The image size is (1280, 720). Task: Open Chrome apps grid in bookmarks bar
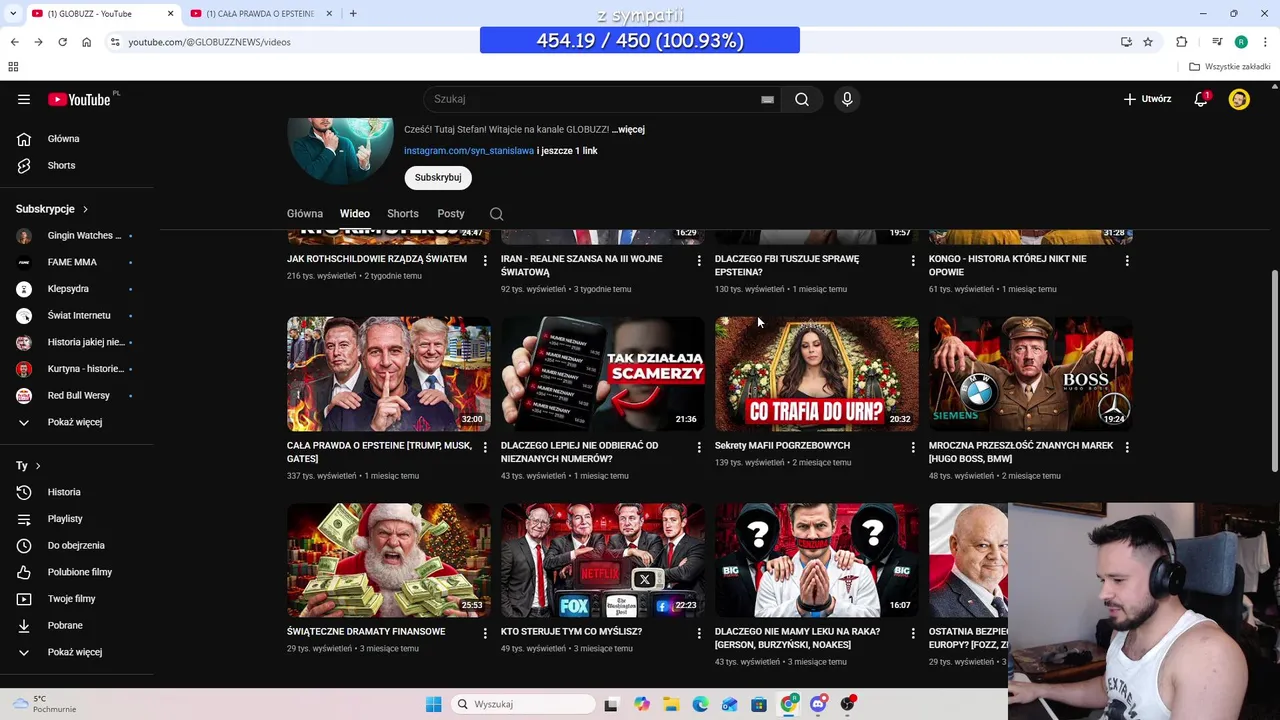coord(13,67)
